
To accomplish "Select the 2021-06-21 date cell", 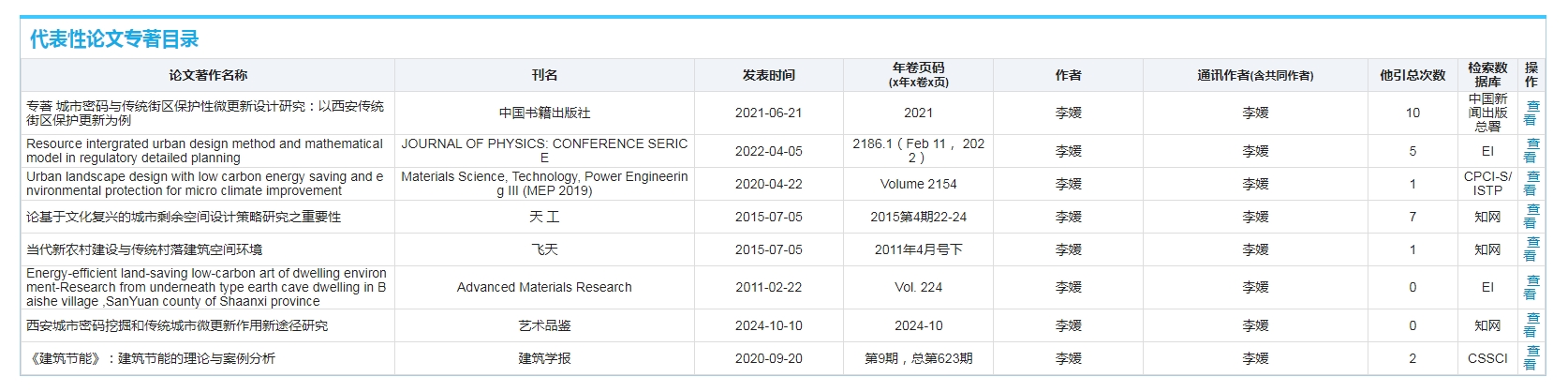I will pos(769,113).
